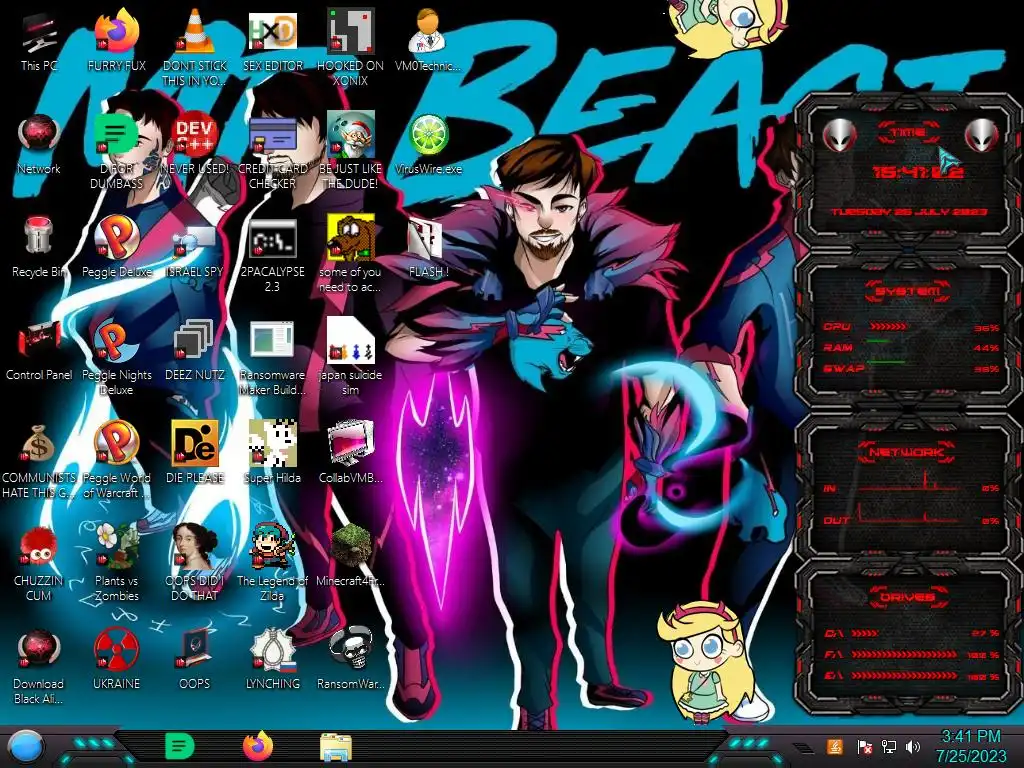
Task: Open the Ransomware Maker Build... shortcut
Action: click(272, 357)
